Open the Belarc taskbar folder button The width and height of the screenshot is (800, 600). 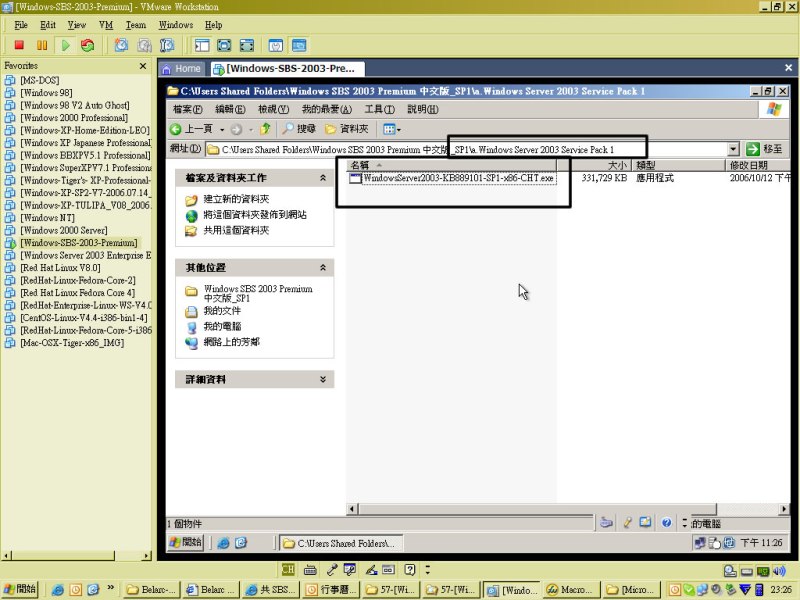151,589
